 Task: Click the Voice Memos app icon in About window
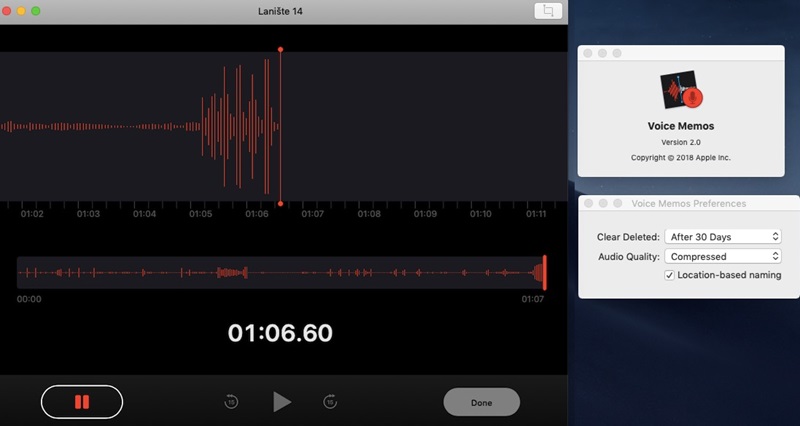[681, 89]
